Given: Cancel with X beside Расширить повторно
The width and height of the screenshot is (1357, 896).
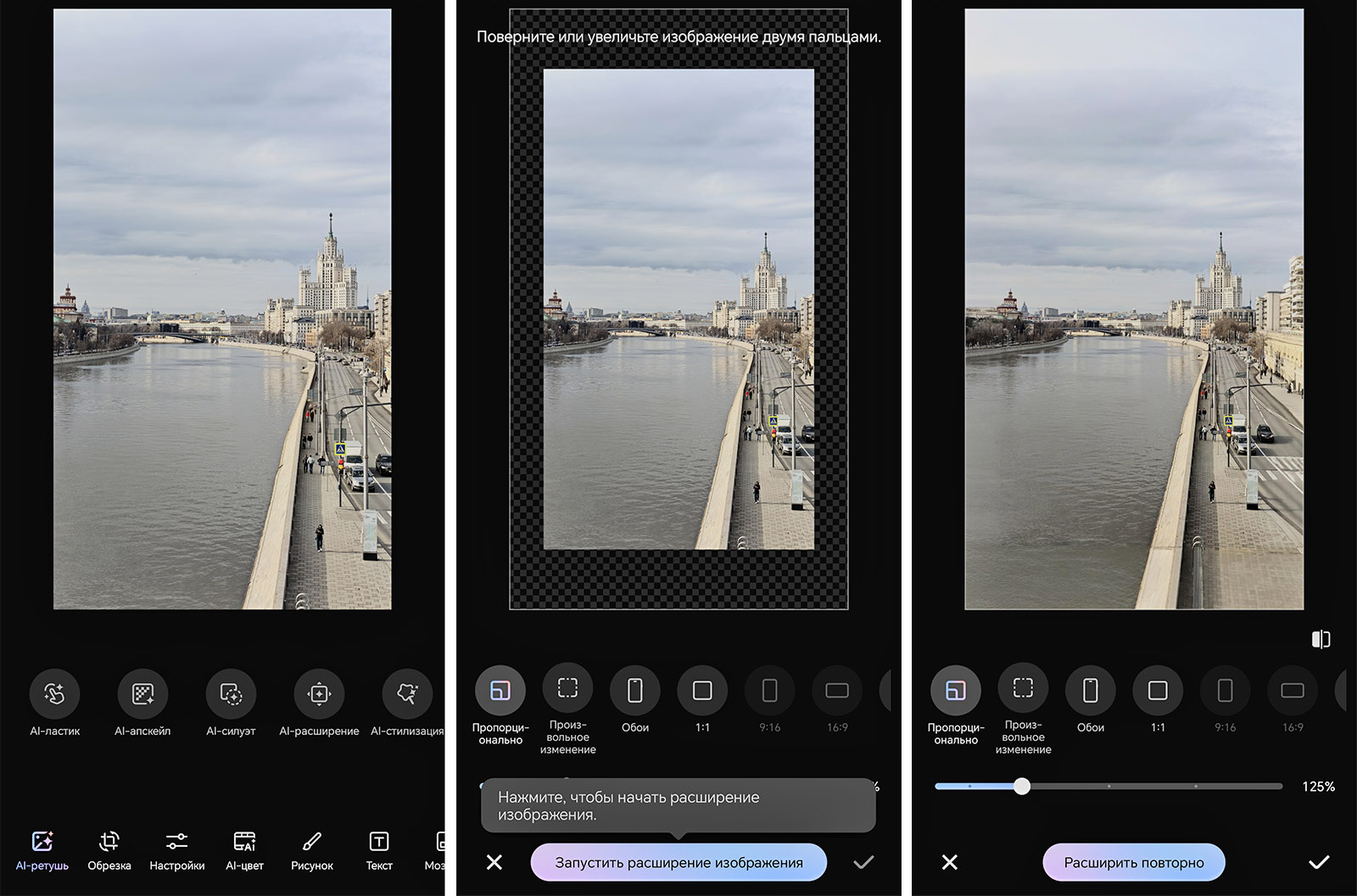Looking at the screenshot, I should click(x=950, y=862).
